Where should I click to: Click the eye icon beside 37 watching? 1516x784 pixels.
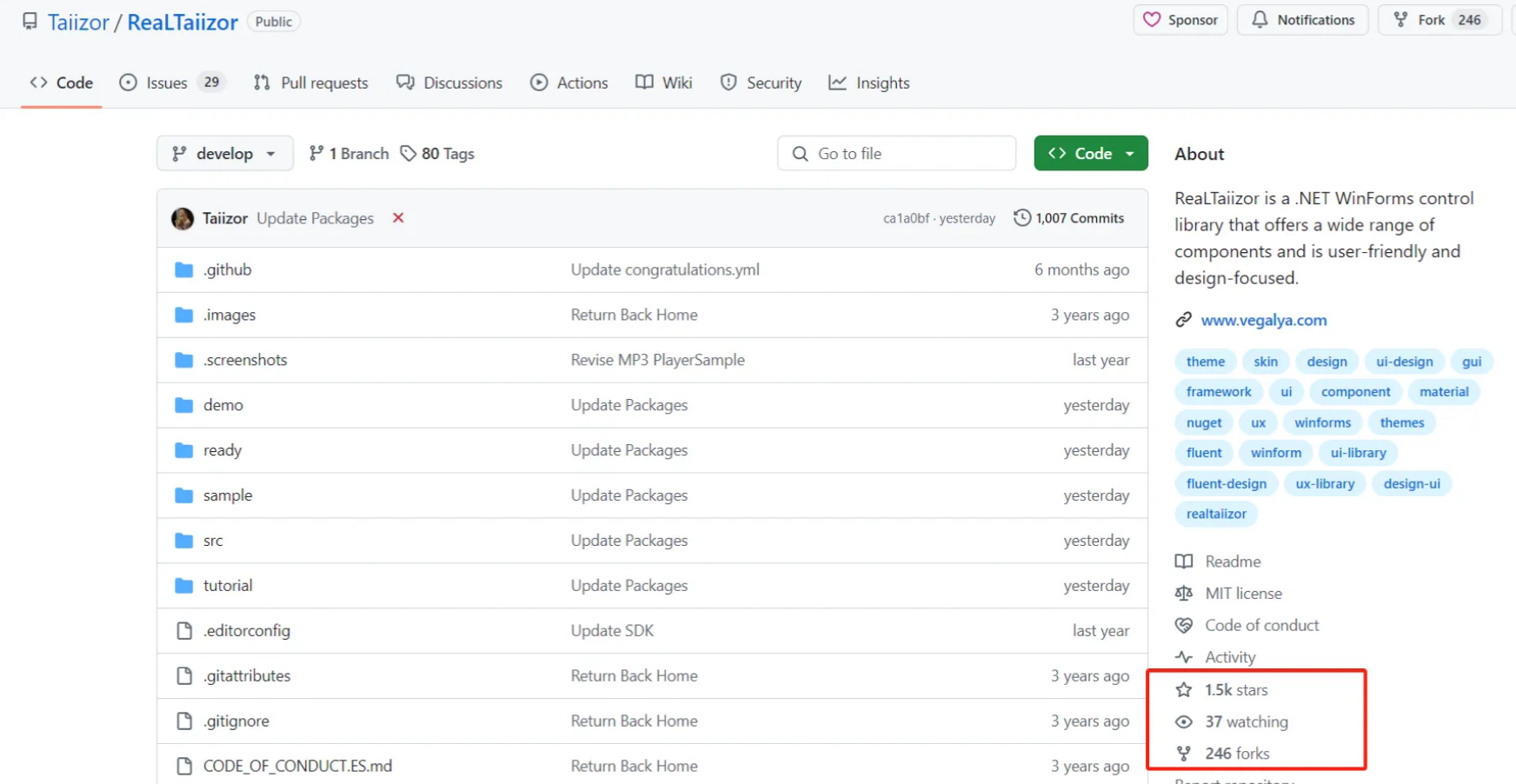click(1184, 722)
